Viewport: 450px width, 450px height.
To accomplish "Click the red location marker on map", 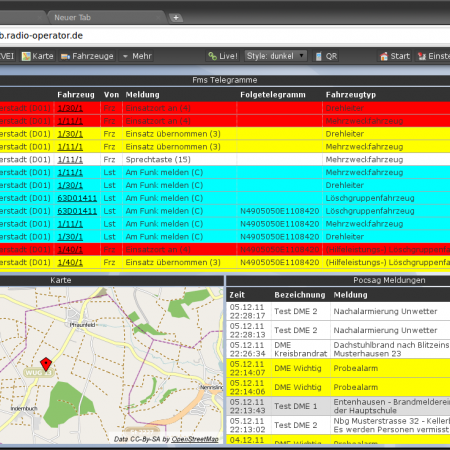I will click(46, 364).
